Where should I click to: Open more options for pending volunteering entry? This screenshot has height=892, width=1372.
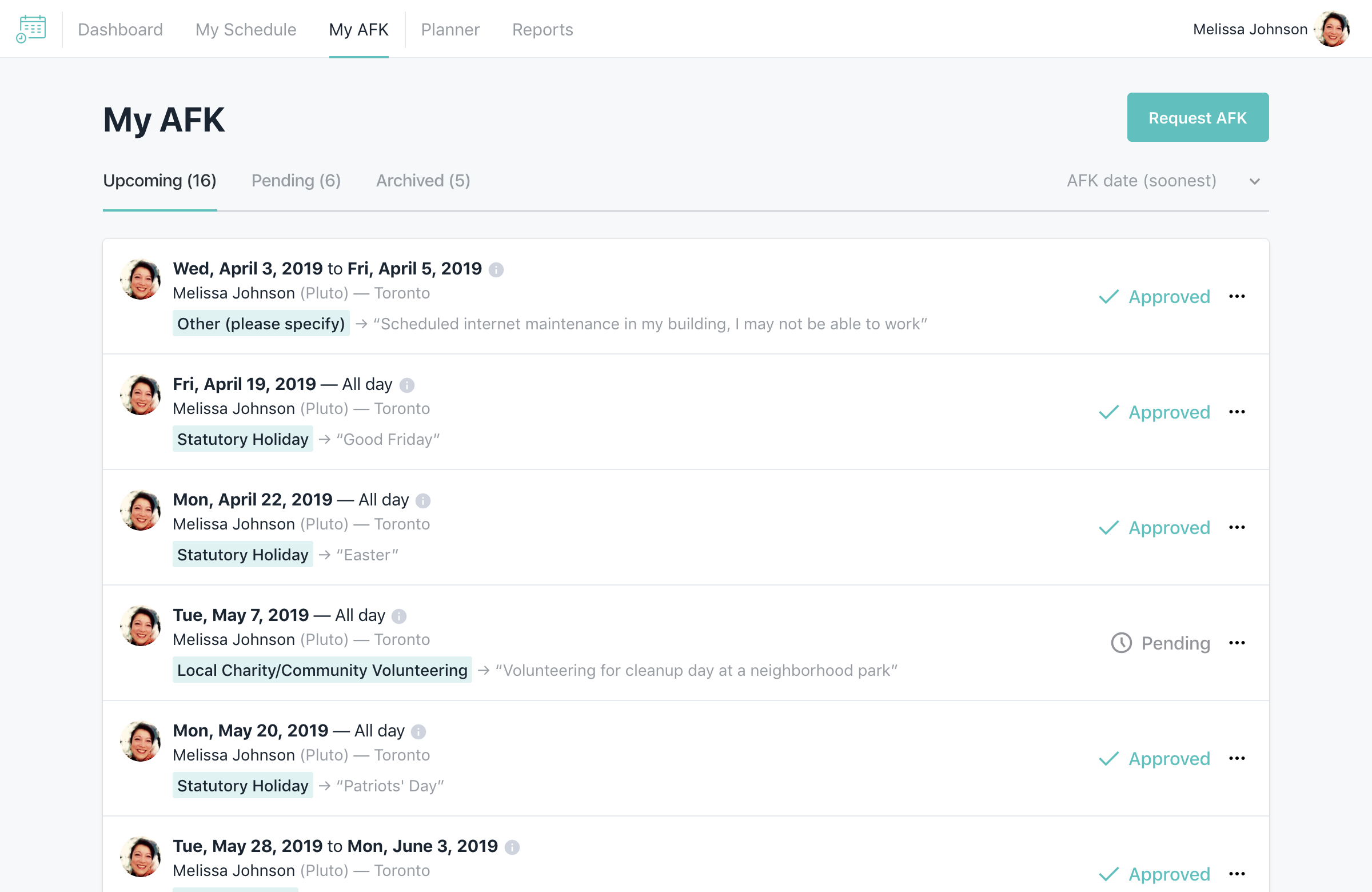pyautogui.click(x=1237, y=642)
